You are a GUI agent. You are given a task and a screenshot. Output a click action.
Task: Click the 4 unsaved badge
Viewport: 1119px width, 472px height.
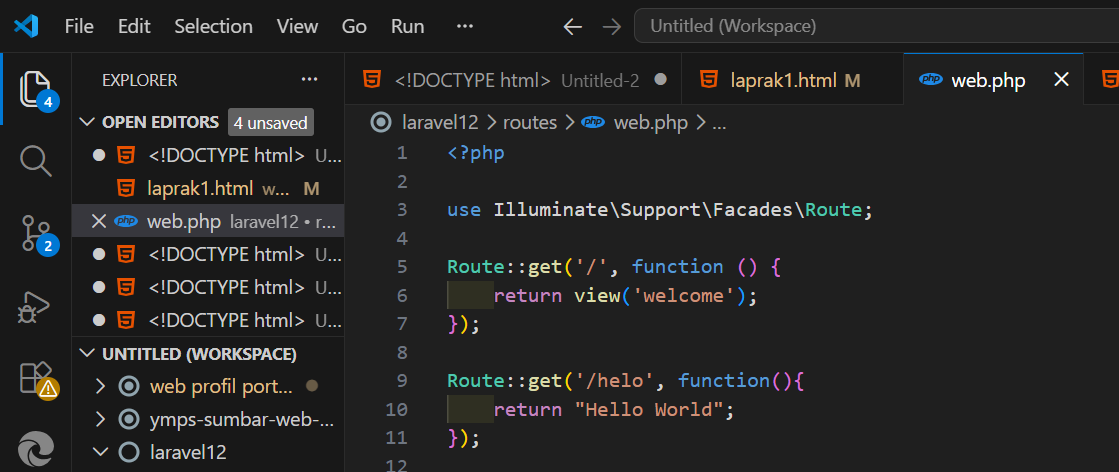[x=271, y=122]
